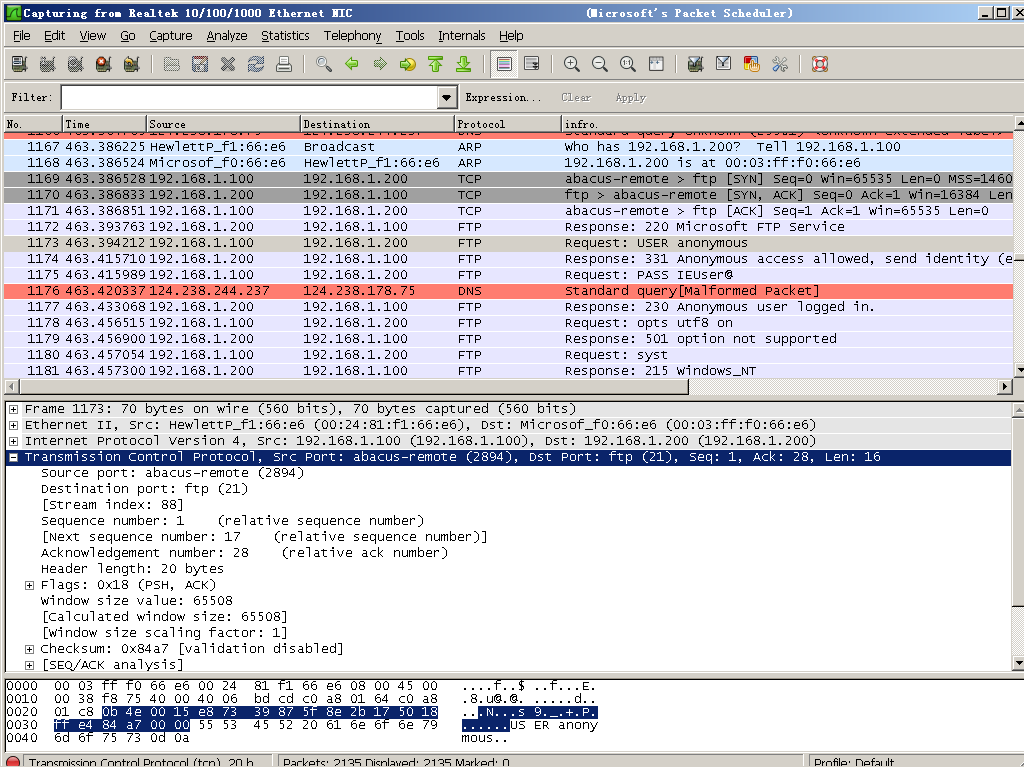
Task: Toggle auto scroll in live capture
Action: point(532,64)
